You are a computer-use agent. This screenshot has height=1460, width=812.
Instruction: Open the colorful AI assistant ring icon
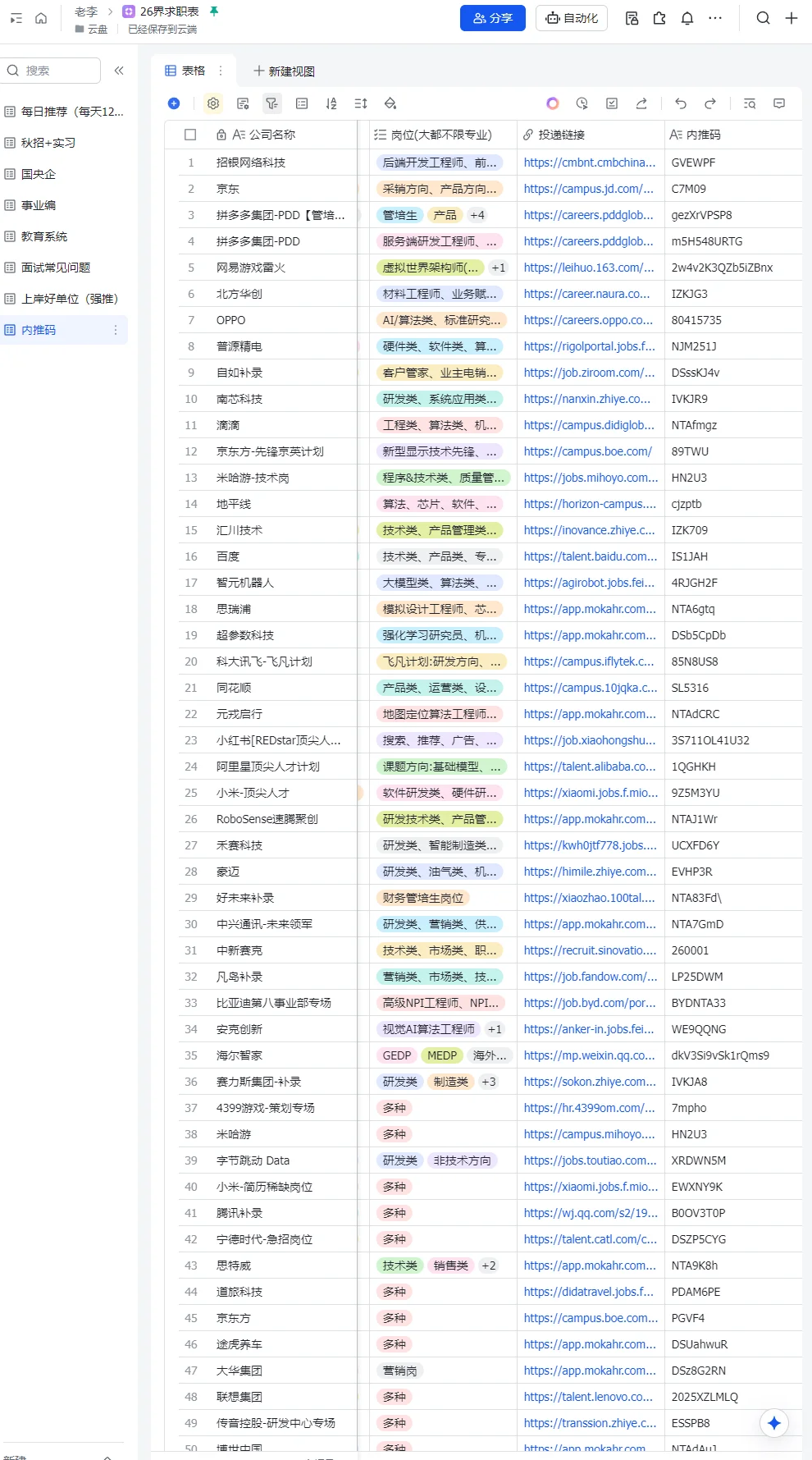pyautogui.click(x=553, y=103)
